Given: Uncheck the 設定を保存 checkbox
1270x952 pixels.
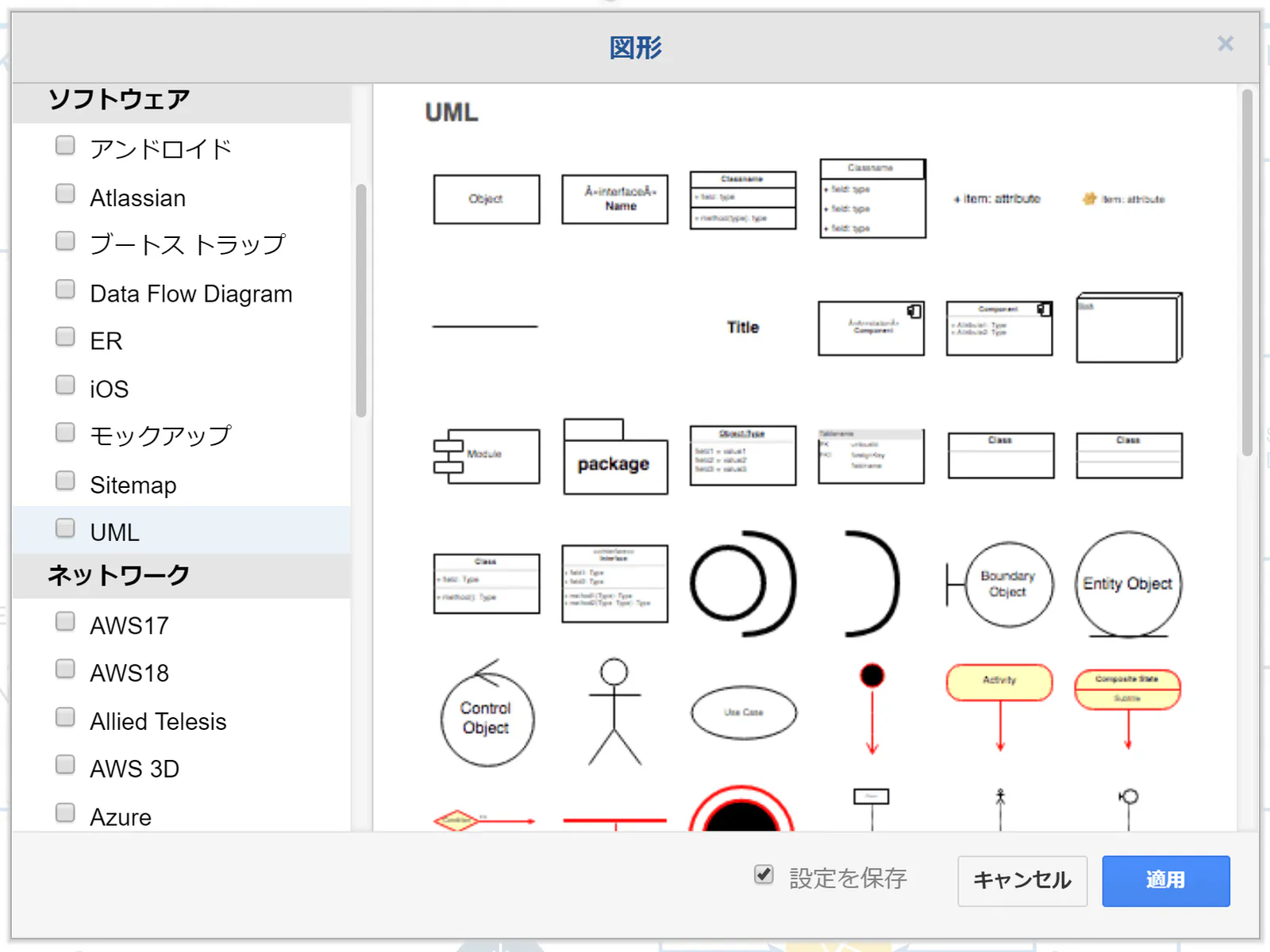Looking at the screenshot, I should [764, 874].
